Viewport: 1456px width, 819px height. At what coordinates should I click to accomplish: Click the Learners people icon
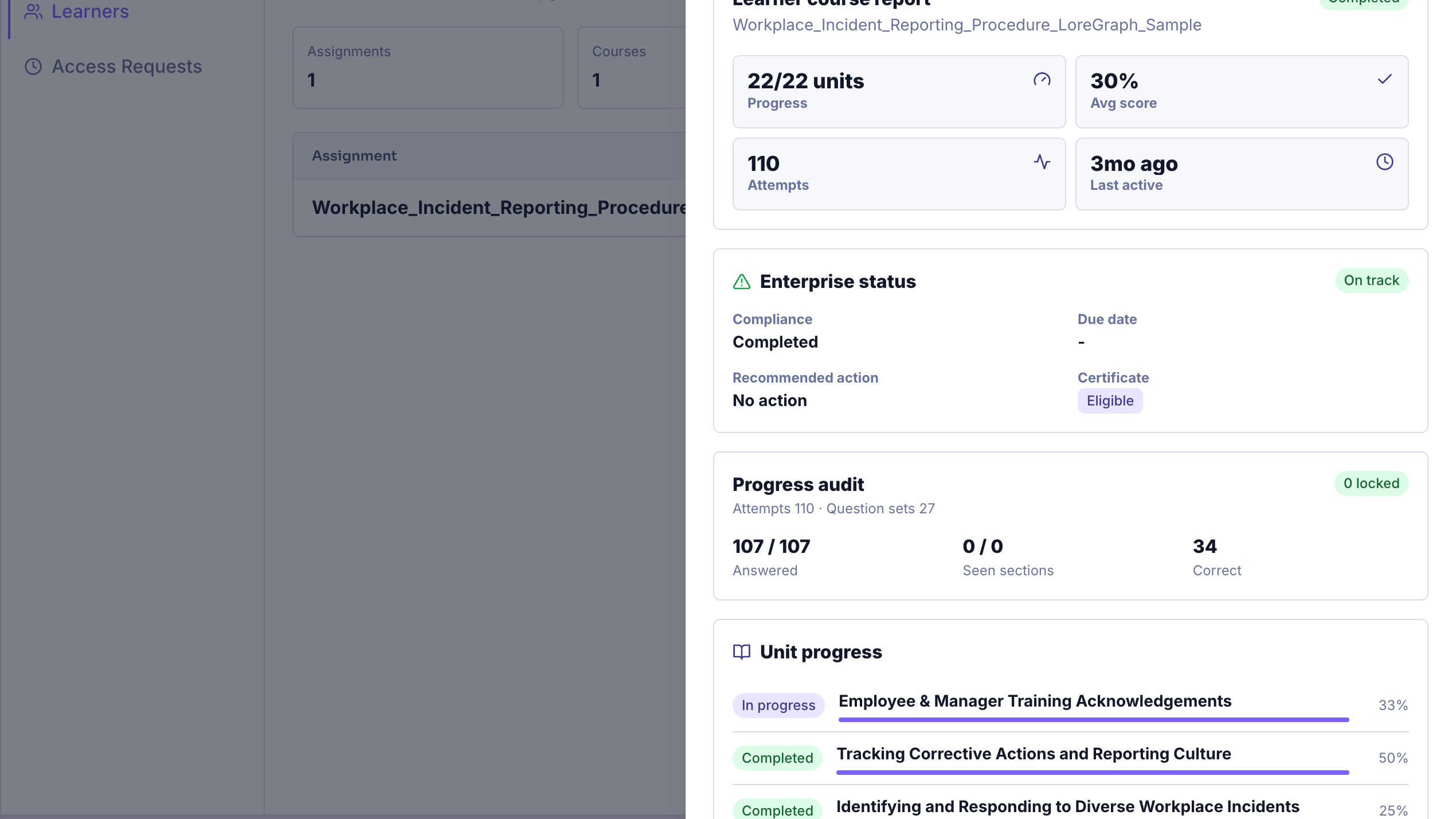[33, 11]
